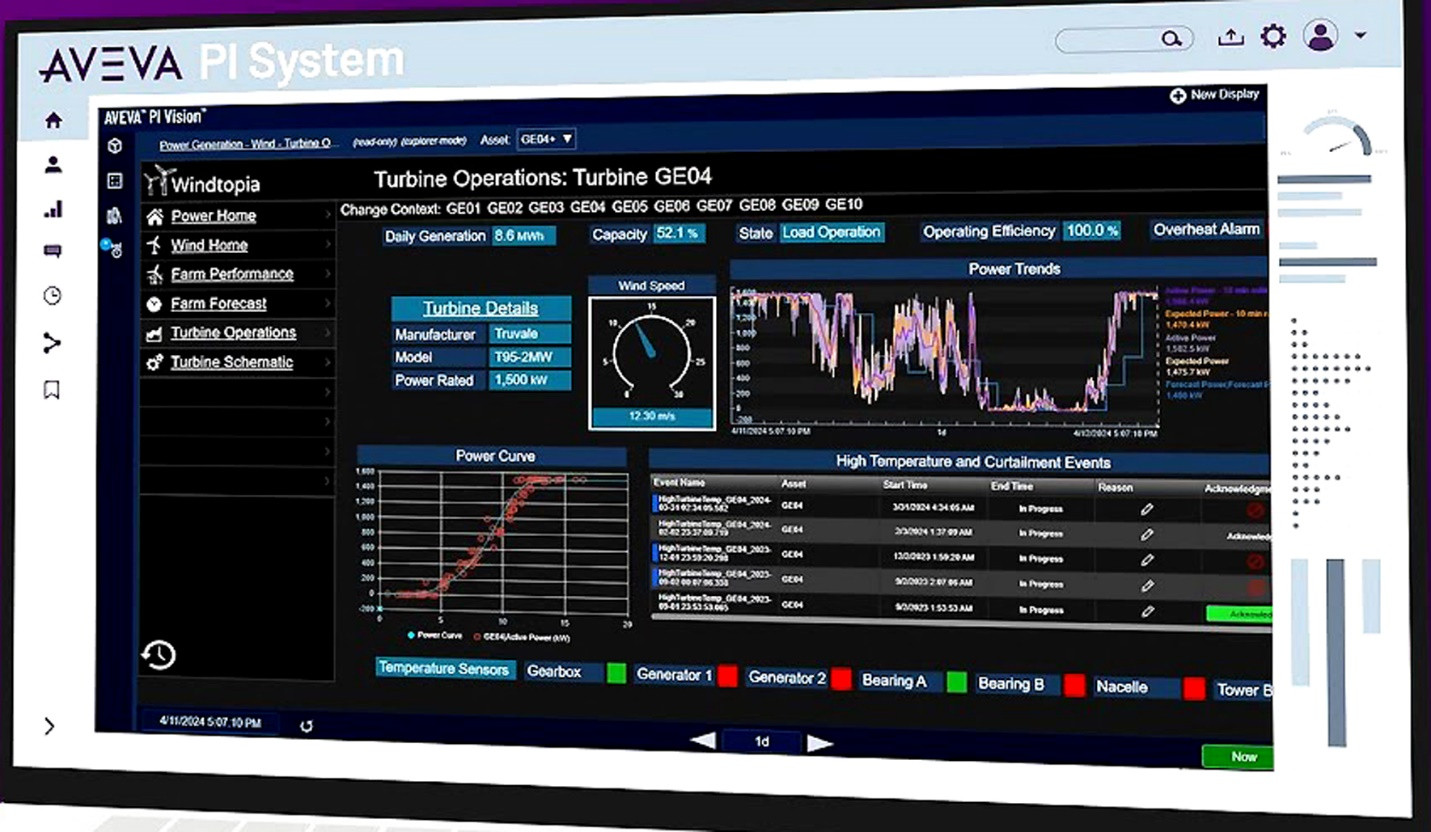Click the house icon beside Power Home
This screenshot has width=1431, height=832.
tap(154, 217)
